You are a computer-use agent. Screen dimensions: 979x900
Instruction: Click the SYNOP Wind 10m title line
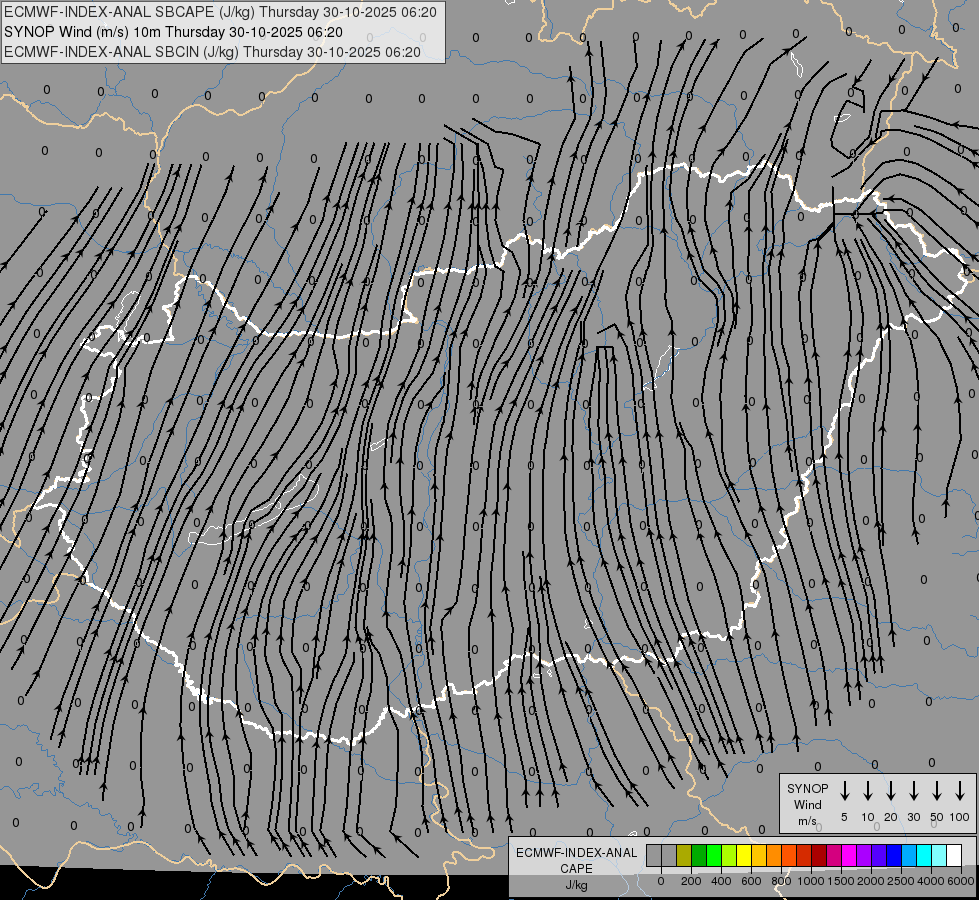[173, 32]
